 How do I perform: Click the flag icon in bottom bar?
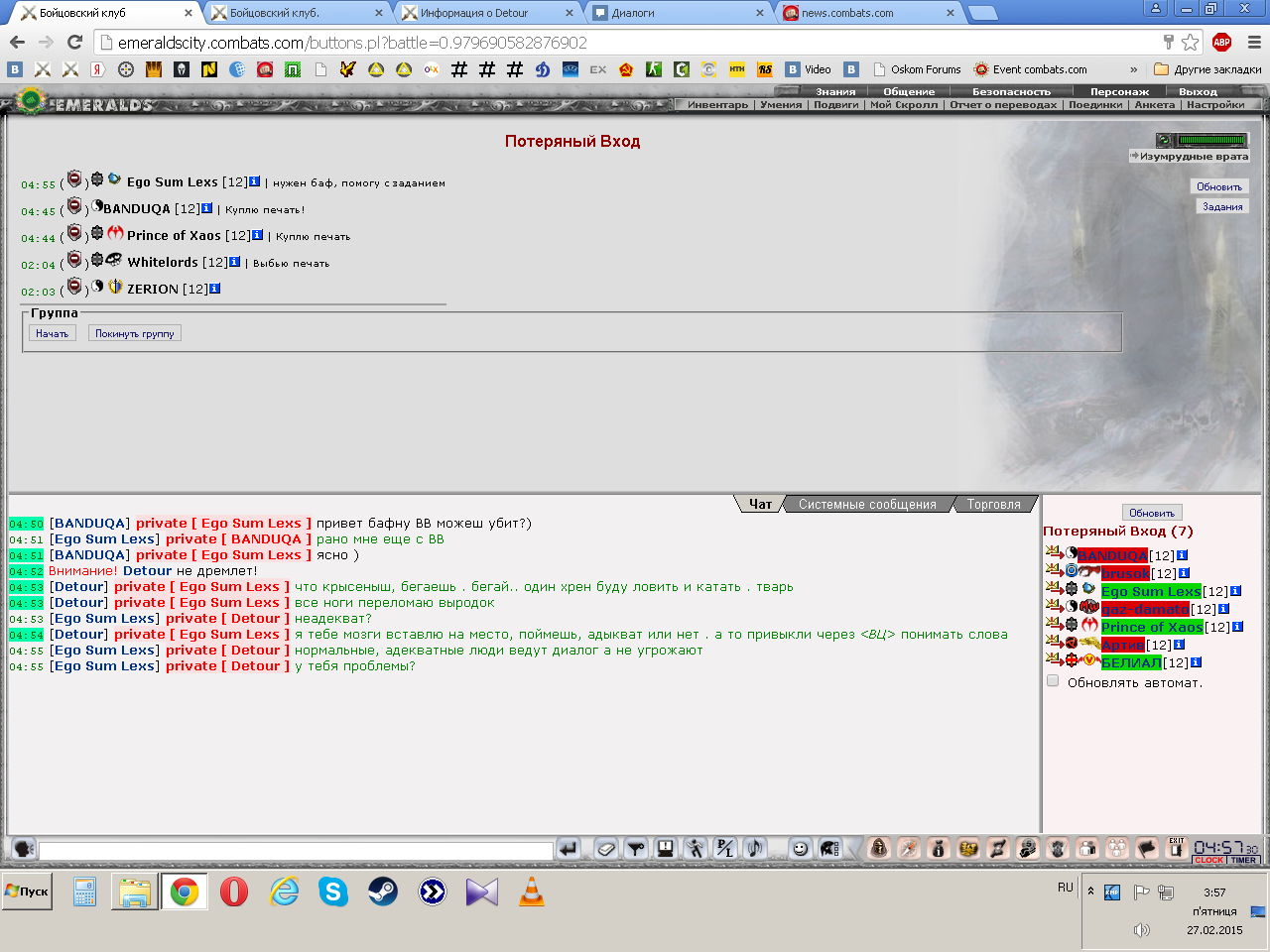pos(1147,848)
